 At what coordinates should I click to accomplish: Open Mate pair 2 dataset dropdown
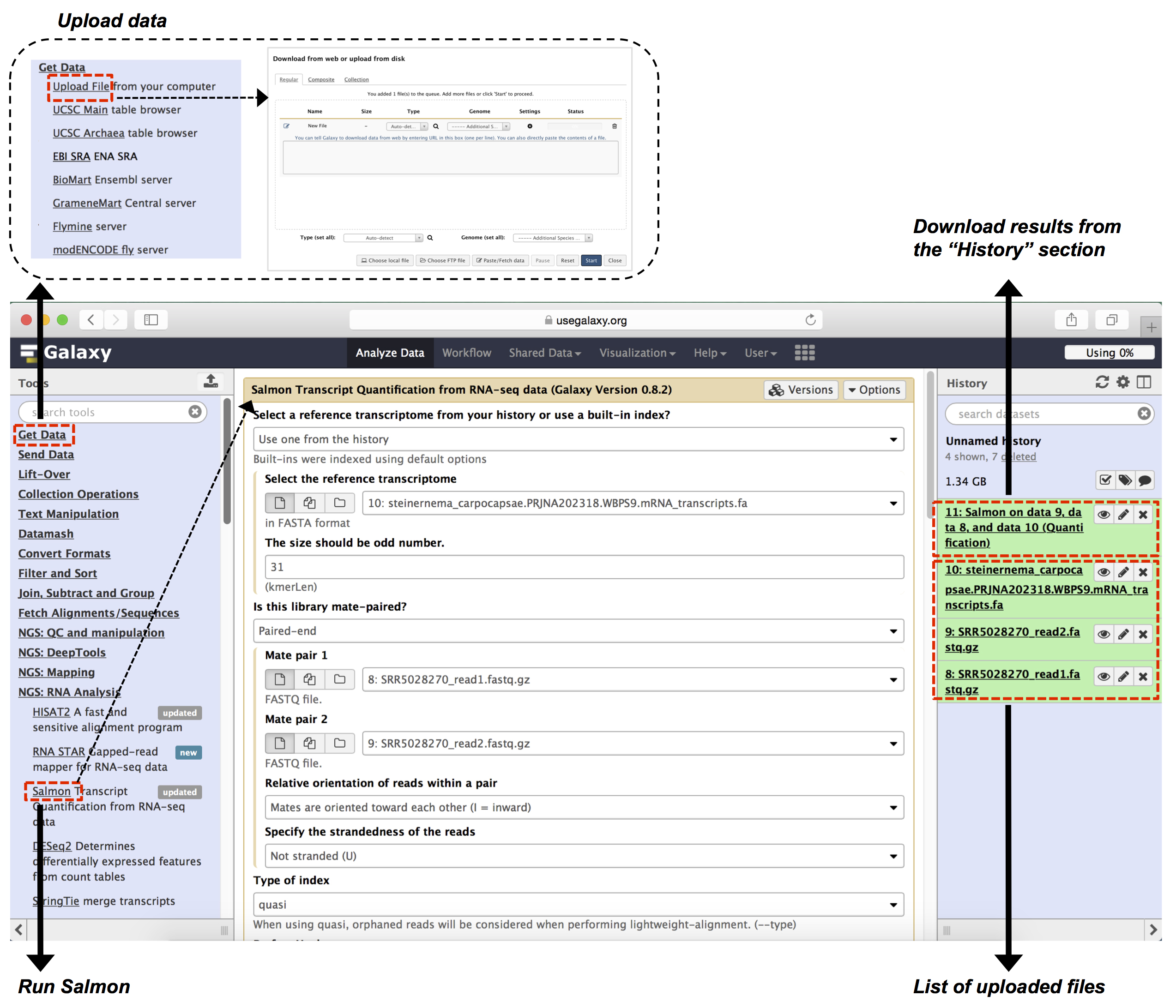coord(633,744)
